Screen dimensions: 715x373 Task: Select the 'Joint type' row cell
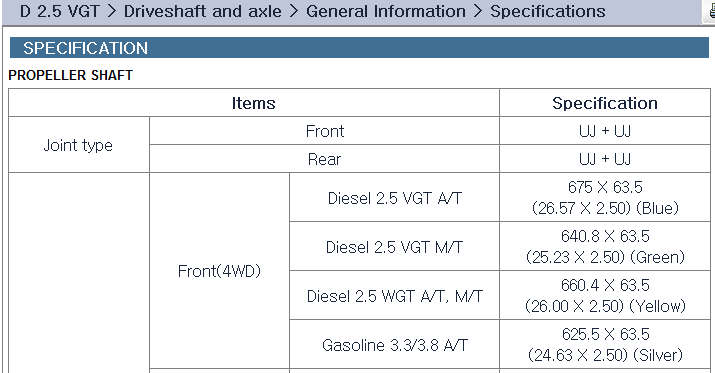[78, 145]
